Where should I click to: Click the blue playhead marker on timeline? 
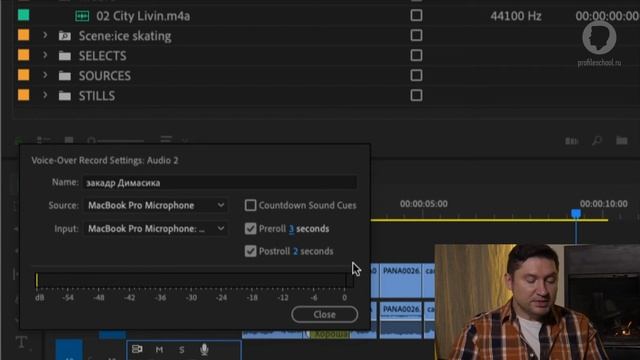tap(576, 213)
